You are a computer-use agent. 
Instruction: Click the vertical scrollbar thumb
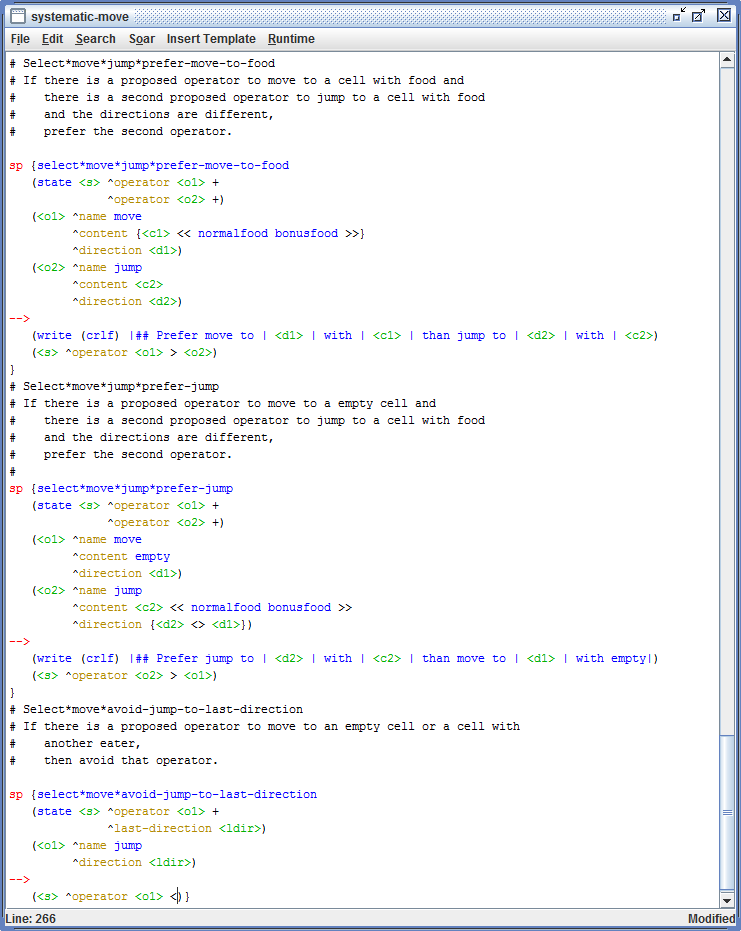pos(727,812)
